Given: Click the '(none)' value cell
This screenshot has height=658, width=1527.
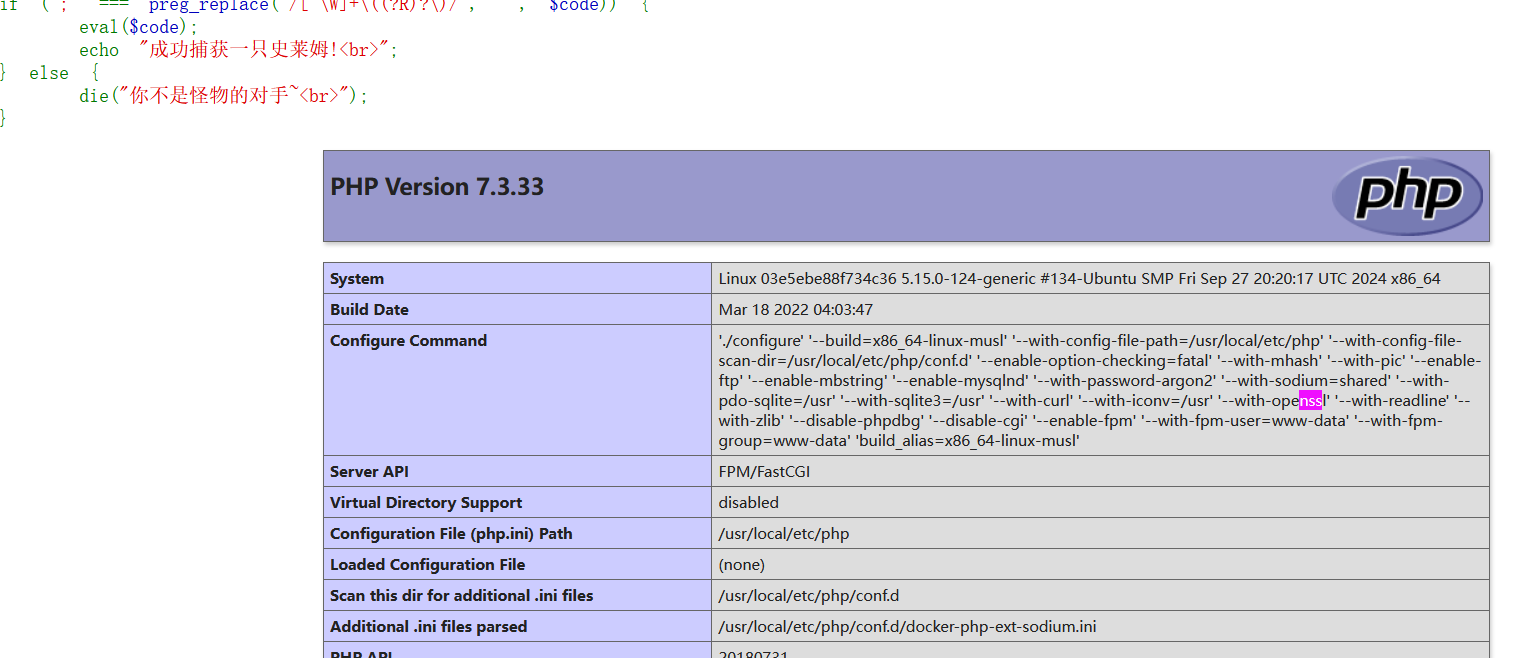Looking at the screenshot, I should pos(1100,564).
